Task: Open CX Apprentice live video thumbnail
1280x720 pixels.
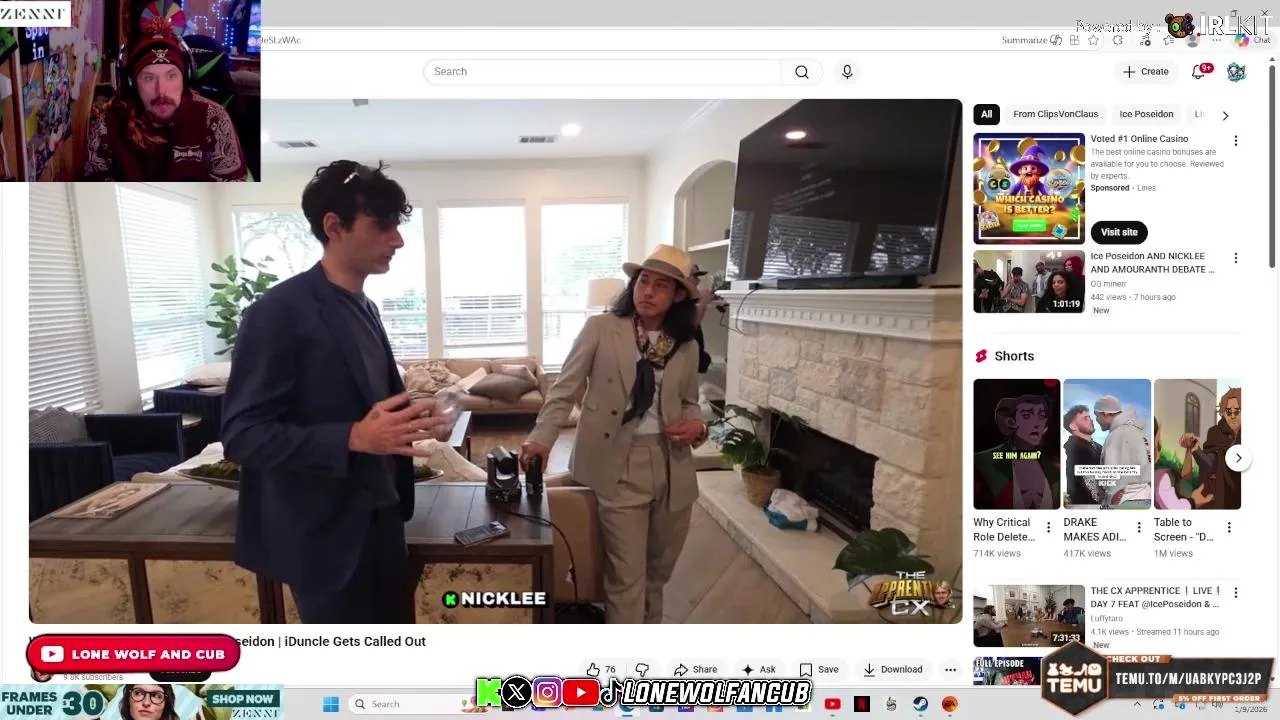Action: (x=1029, y=616)
